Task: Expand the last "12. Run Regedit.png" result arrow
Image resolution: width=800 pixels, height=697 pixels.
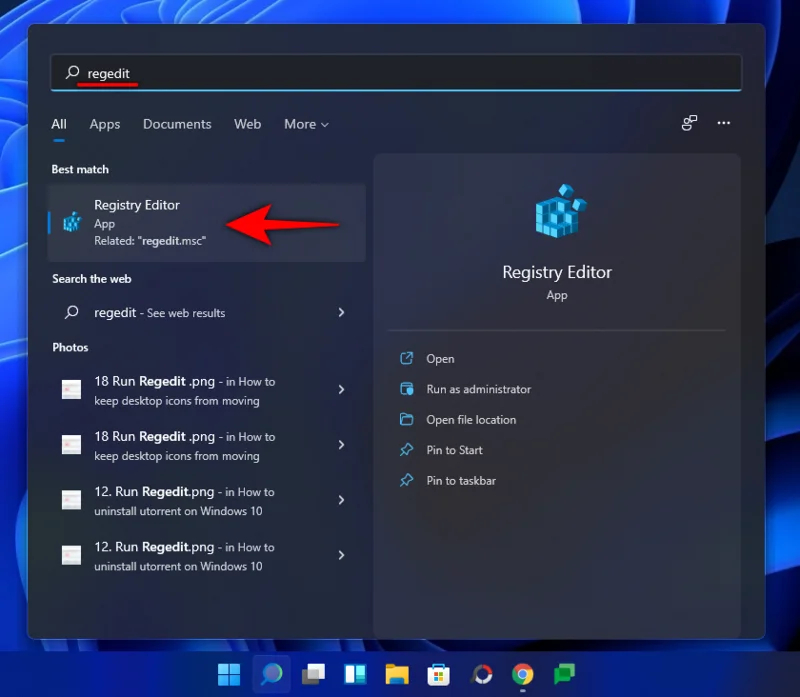Action: pos(342,555)
